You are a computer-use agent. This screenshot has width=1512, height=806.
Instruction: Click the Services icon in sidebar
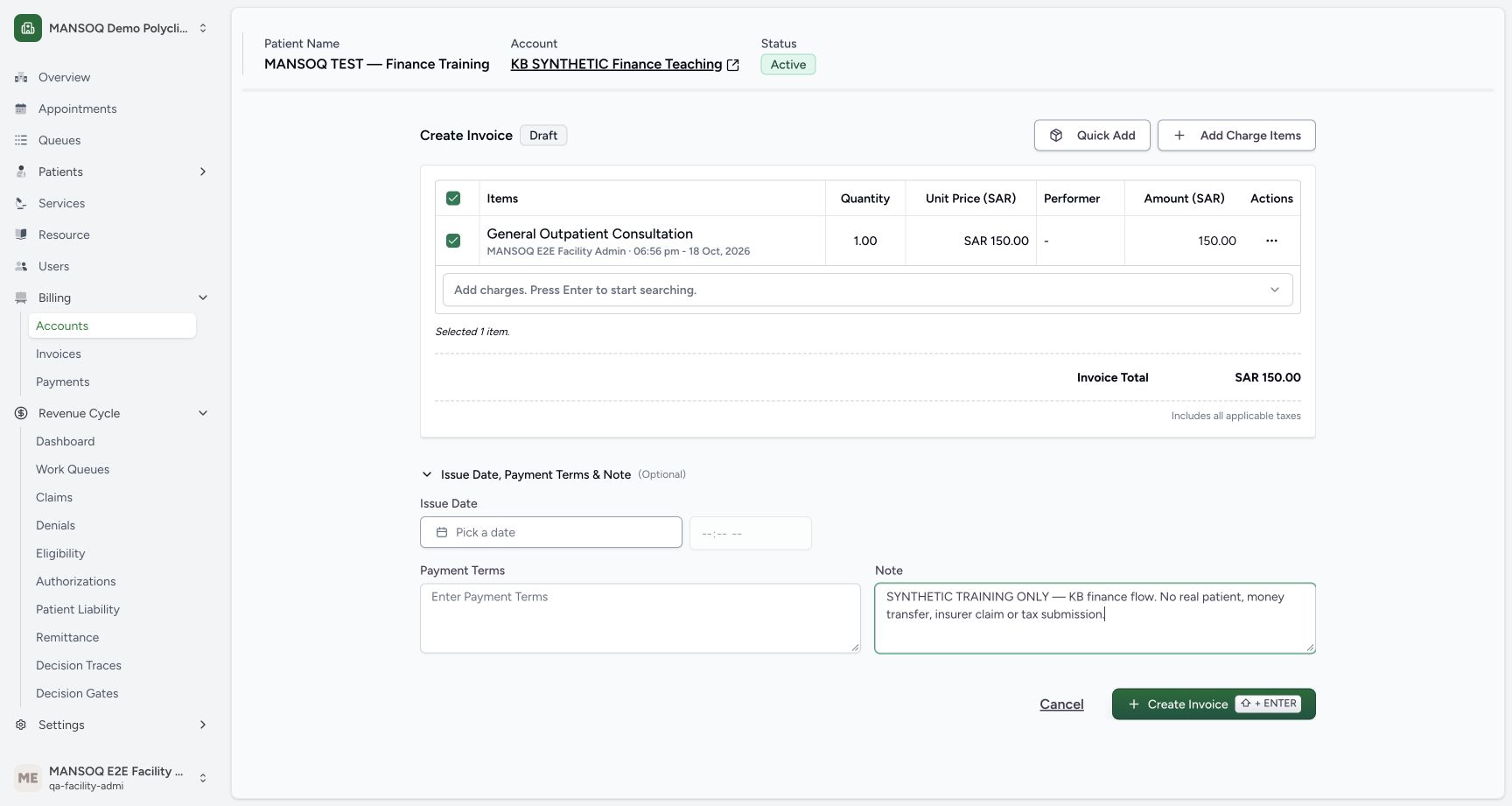(x=21, y=203)
